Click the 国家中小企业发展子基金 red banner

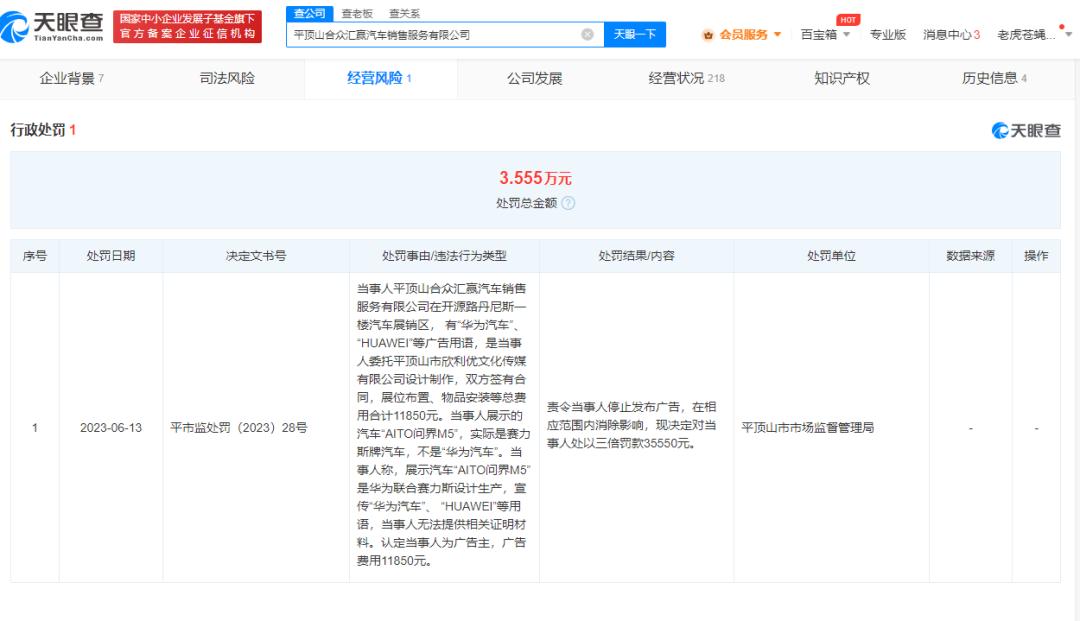pos(186,27)
